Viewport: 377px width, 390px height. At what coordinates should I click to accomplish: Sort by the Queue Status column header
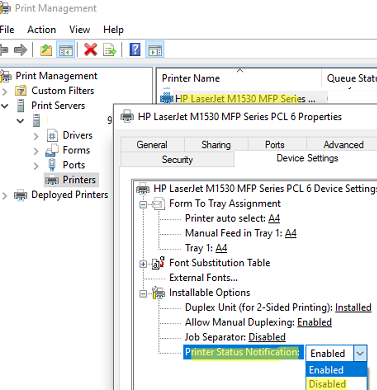coord(350,79)
